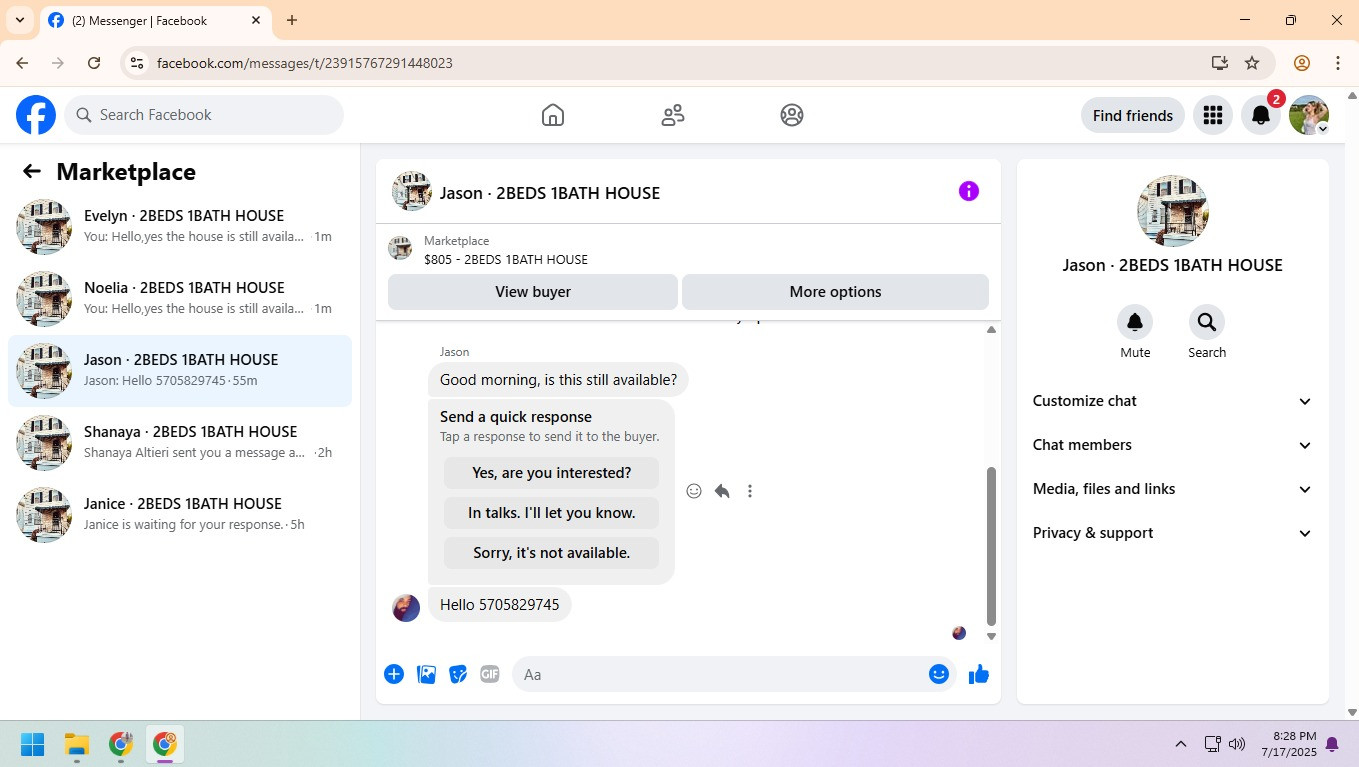Click the 'Hello 5705829745' message bubble
This screenshot has height=767, width=1359.
pos(500,605)
